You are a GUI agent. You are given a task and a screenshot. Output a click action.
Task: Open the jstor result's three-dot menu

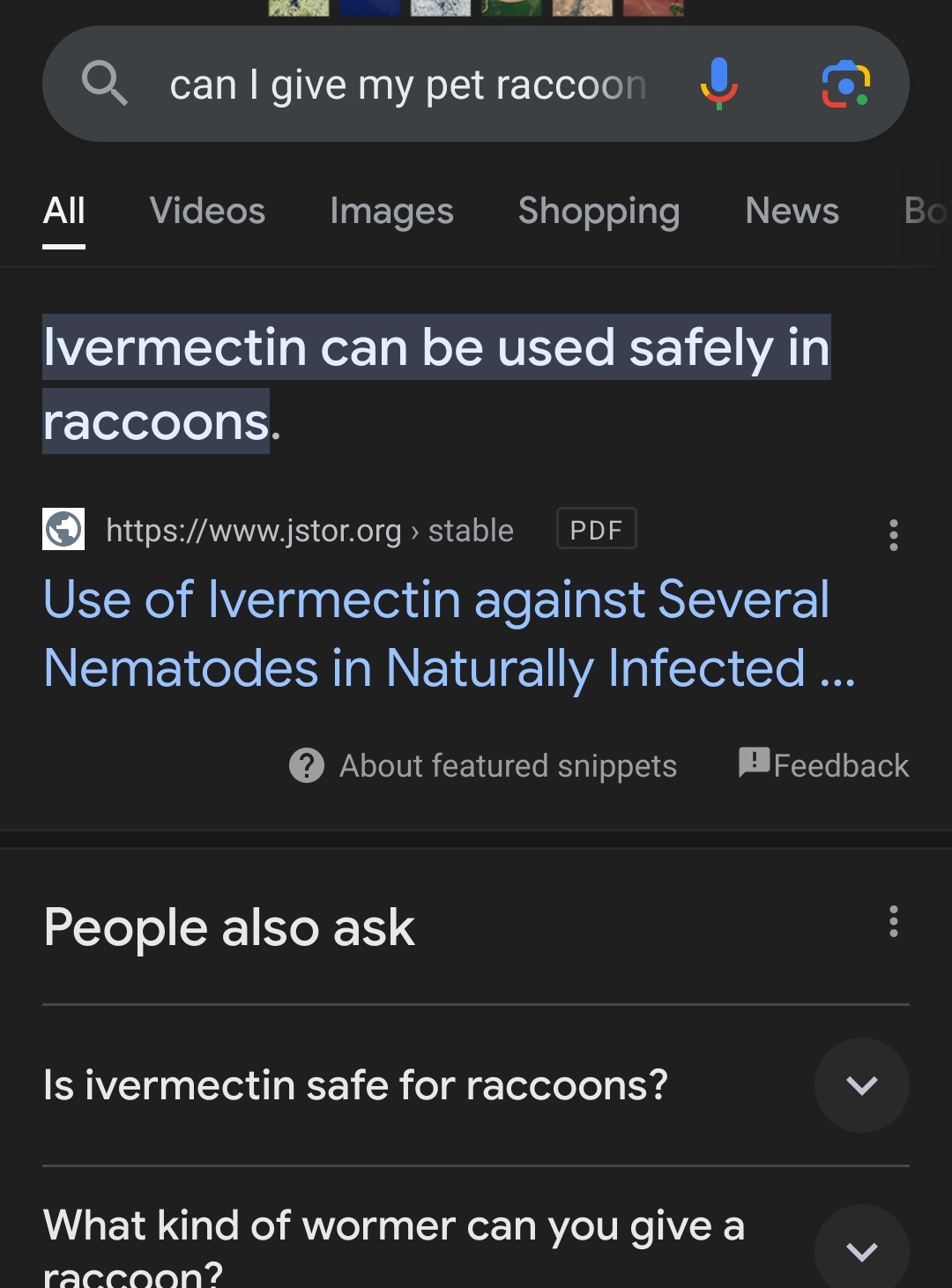click(x=893, y=535)
